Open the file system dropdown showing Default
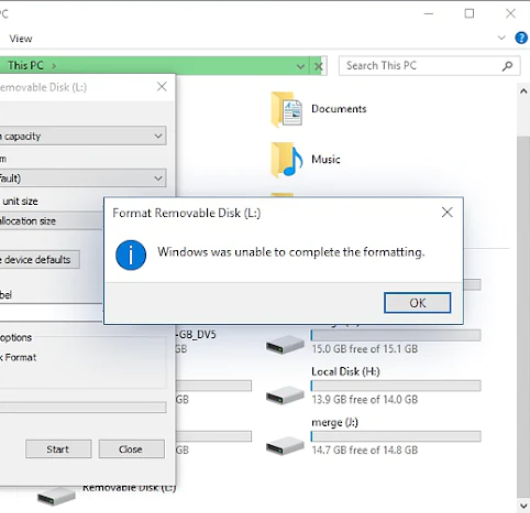Viewport: 530px width, 513px height. (83, 178)
